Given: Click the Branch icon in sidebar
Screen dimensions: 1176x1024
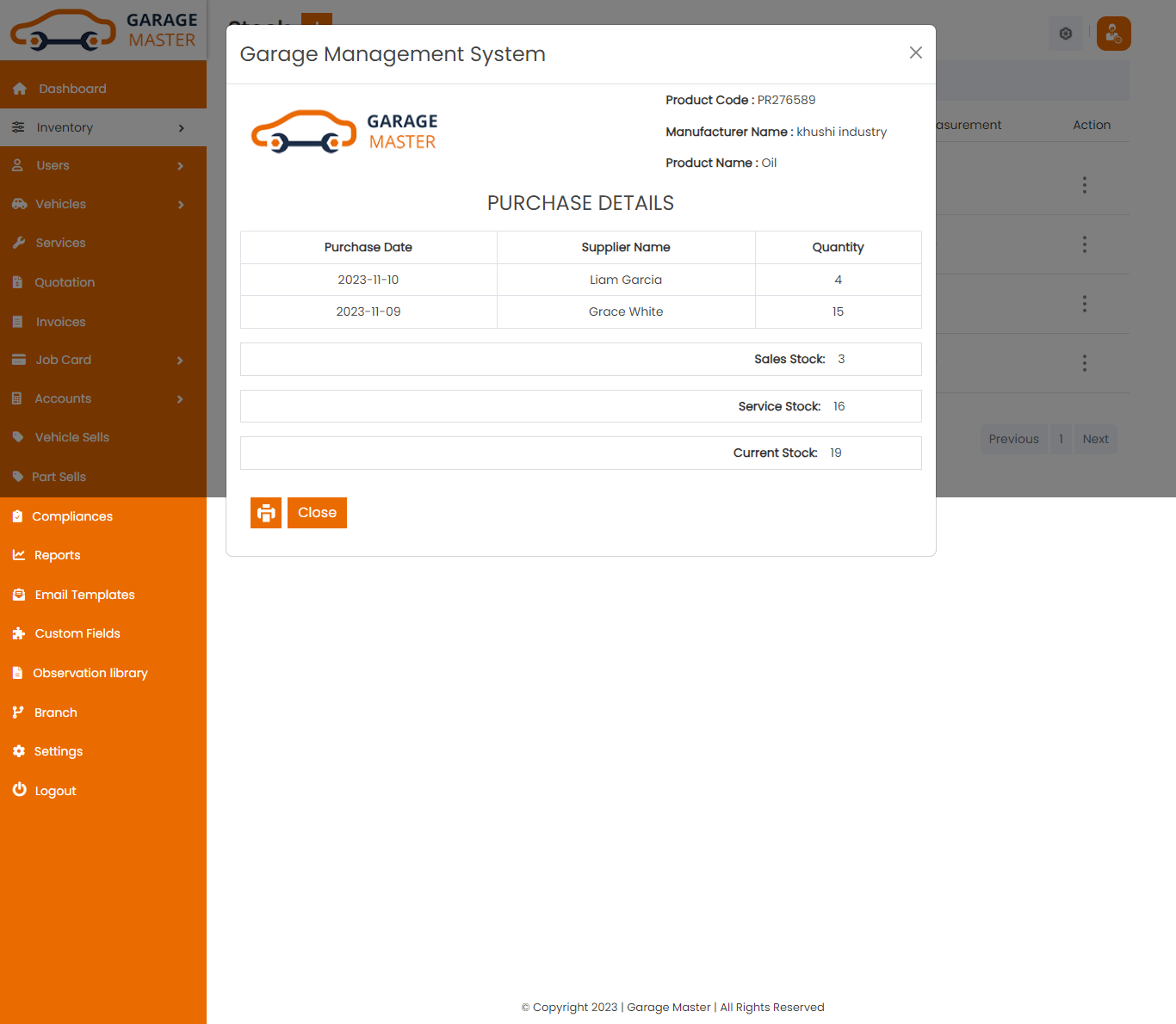Looking at the screenshot, I should (x=18, y=712).
